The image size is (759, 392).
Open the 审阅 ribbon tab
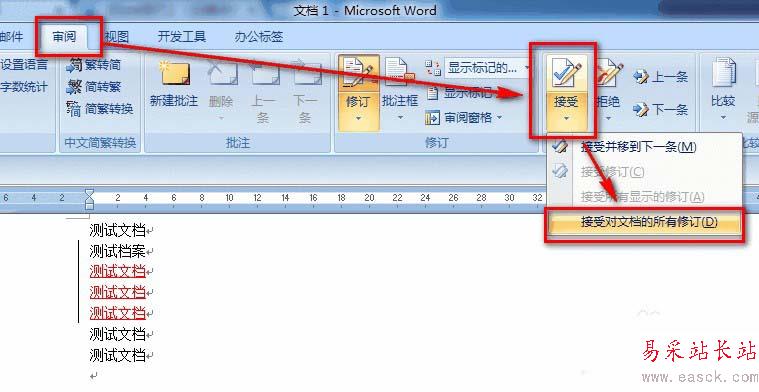tap(64, 37)
